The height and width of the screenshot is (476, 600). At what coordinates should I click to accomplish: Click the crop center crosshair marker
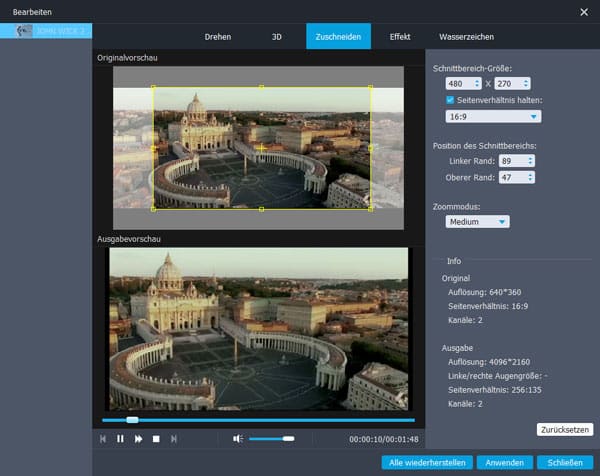tap(261, 148)
